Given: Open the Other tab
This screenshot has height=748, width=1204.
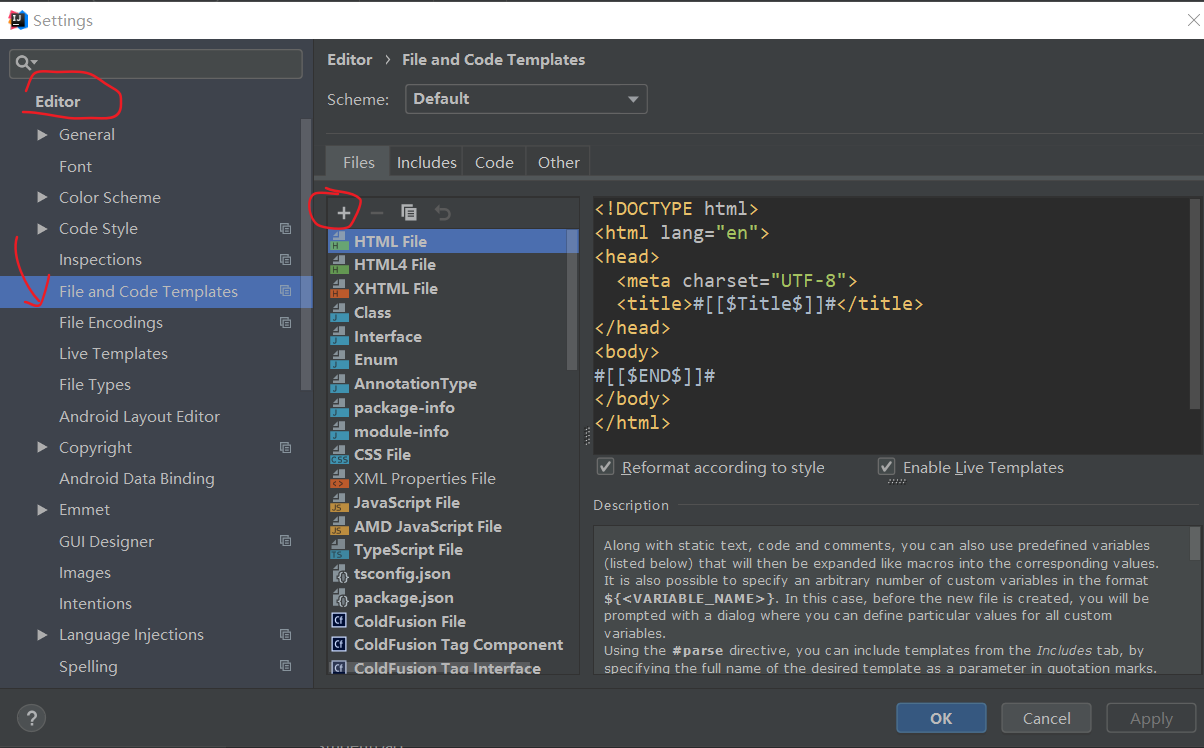Looking at the screenshot, I should [558, 162].
